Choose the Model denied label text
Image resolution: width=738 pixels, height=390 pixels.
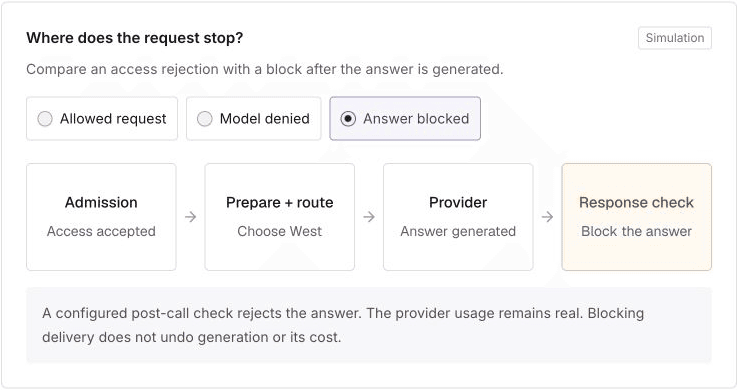pos(265,119)
